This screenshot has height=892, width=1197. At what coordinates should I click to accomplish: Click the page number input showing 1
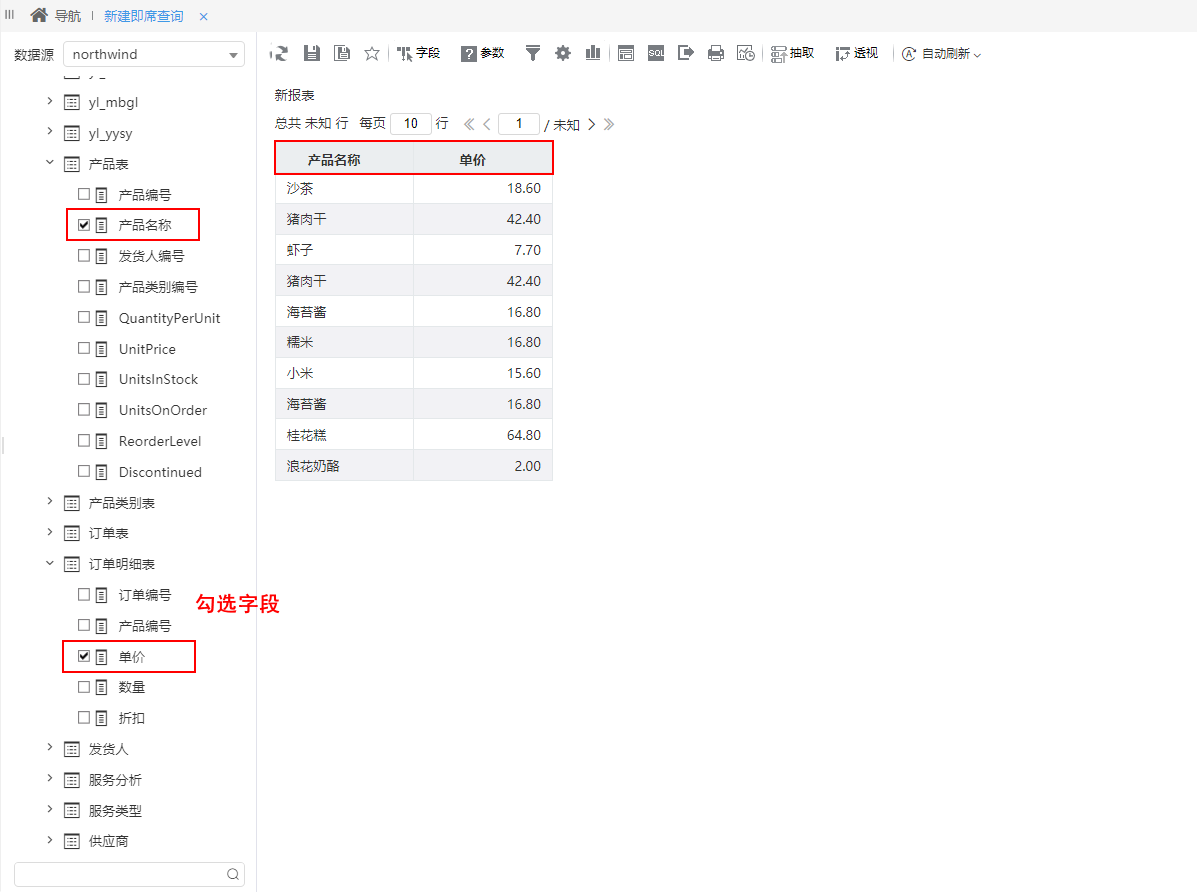point(519,124)
